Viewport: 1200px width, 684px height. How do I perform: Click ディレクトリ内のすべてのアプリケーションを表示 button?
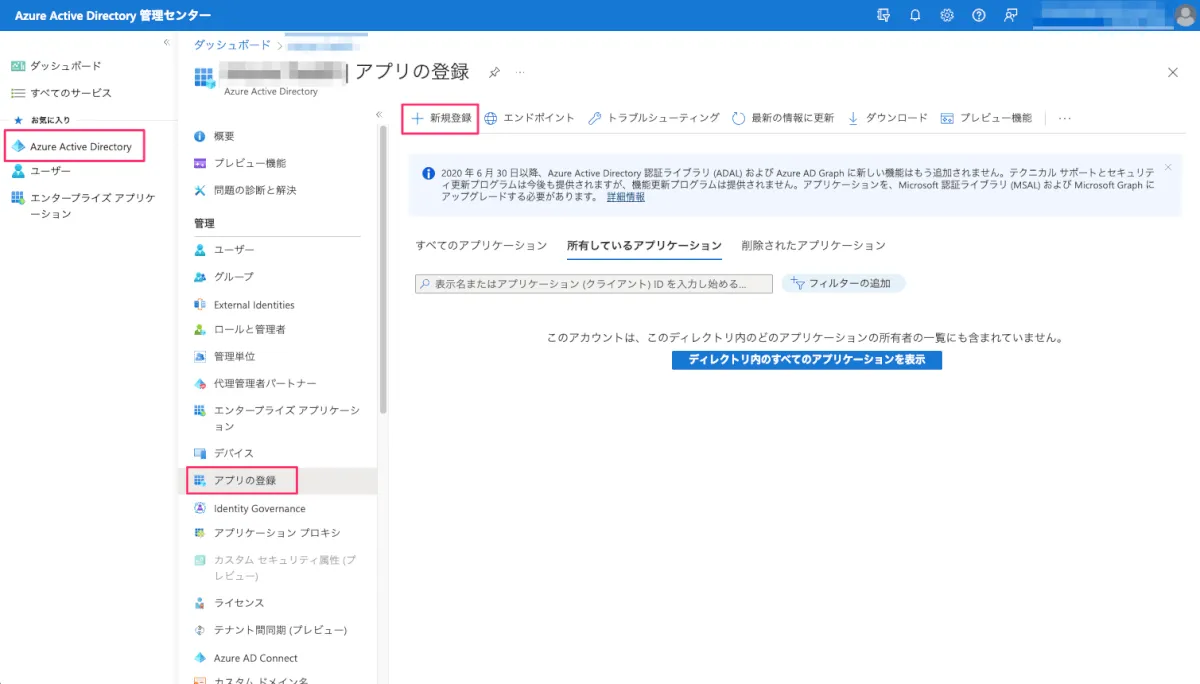806,360
